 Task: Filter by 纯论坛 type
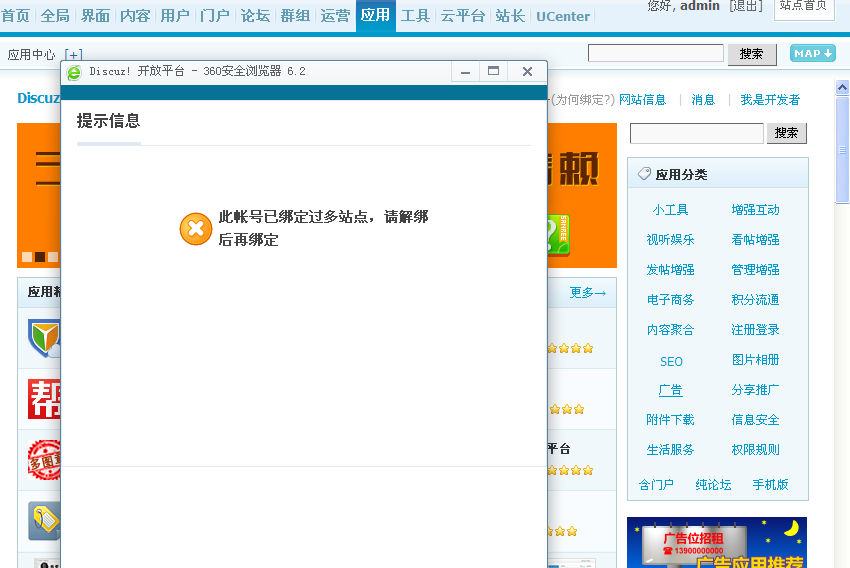click(x=713, y=485)
